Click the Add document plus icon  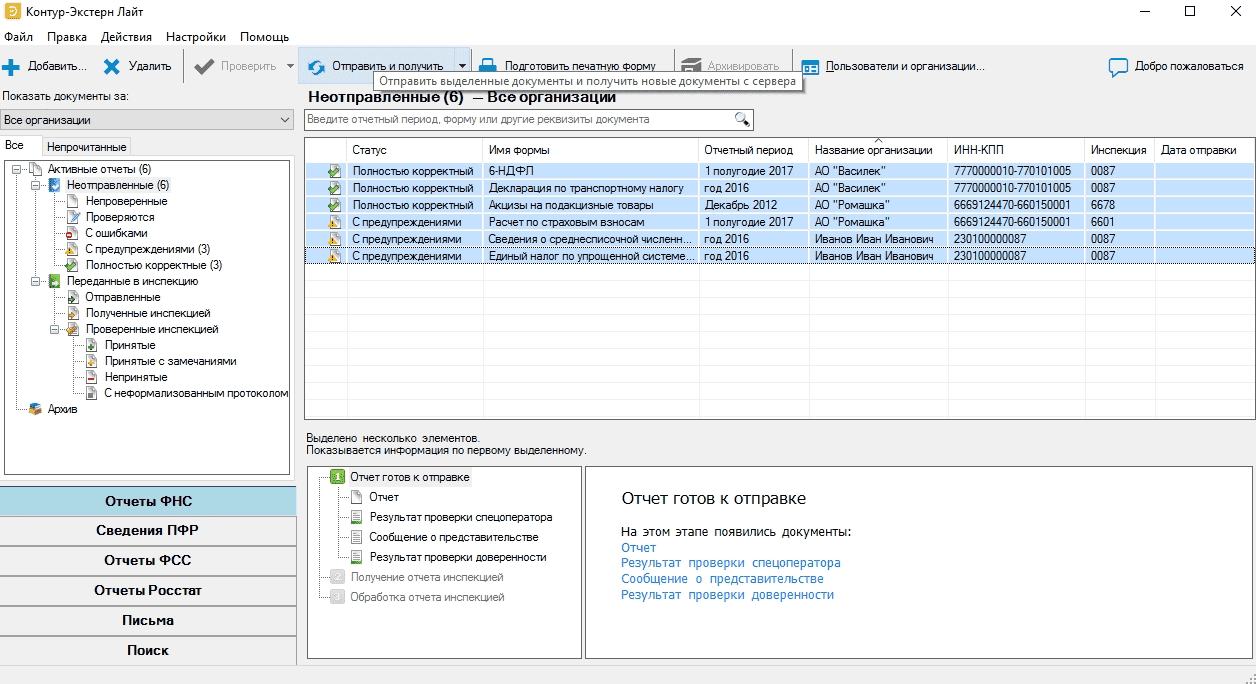click(x=11, y=67)
